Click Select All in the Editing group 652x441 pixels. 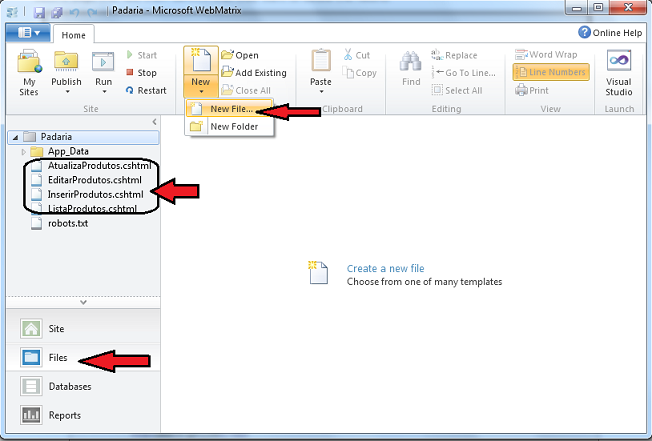click(x=457, y=90)
